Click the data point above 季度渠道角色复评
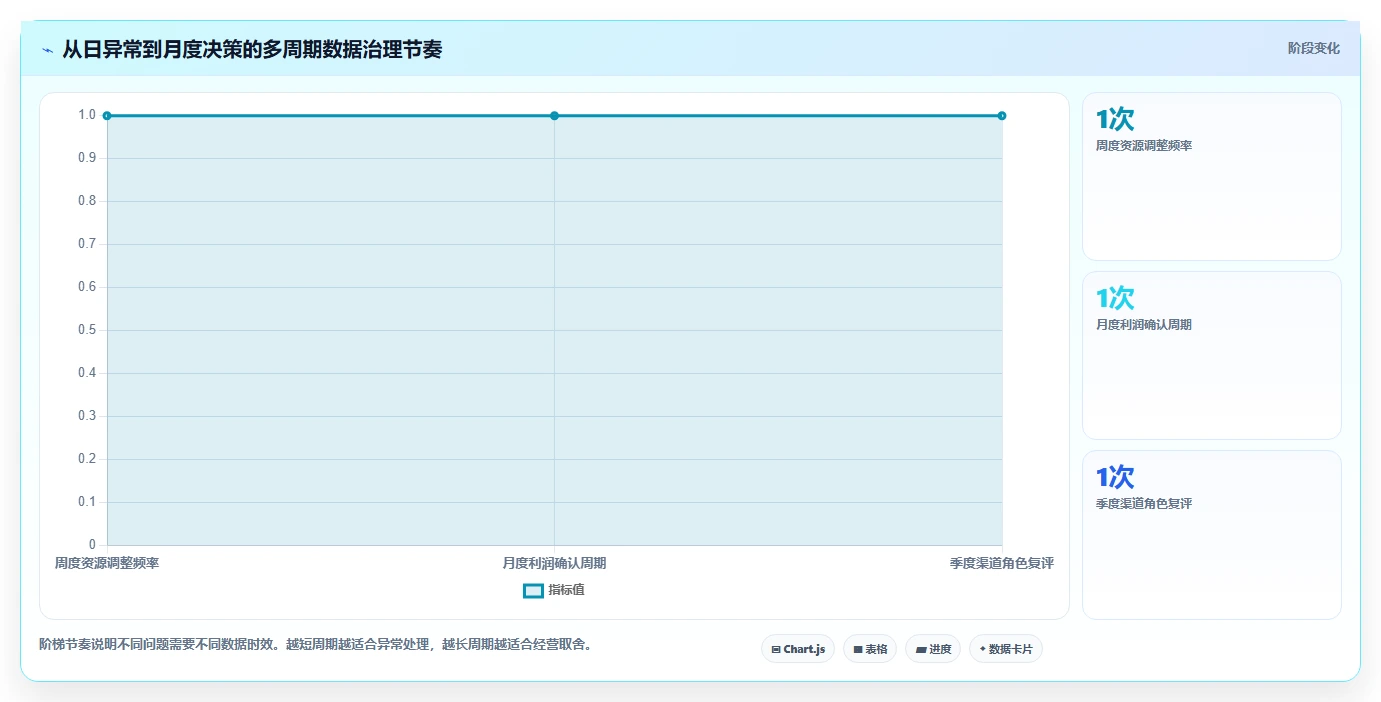 [1002, 116]
